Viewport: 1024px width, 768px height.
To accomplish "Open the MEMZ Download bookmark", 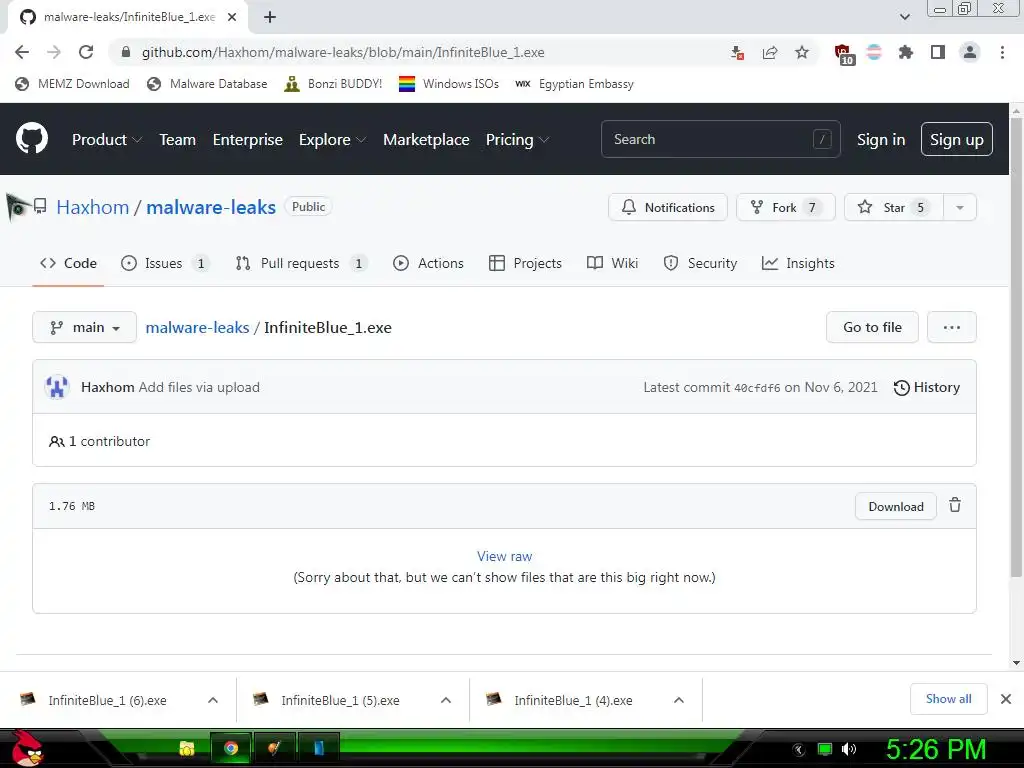I will point(72,84).
